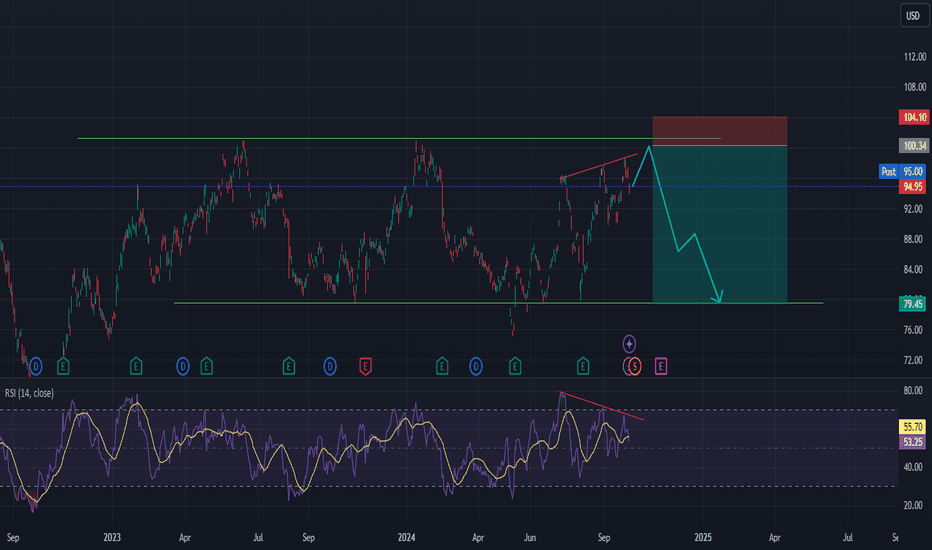Screen dimensions: 932x550
Task: Open the USD currency selector
Action: tap(914, 15)
